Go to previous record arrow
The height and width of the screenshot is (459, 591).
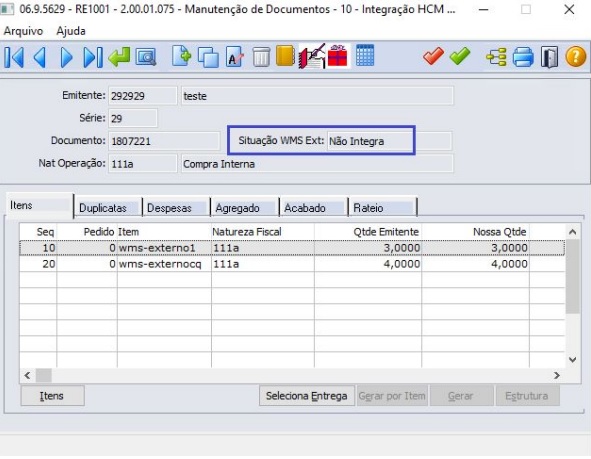tap(40, 57)
